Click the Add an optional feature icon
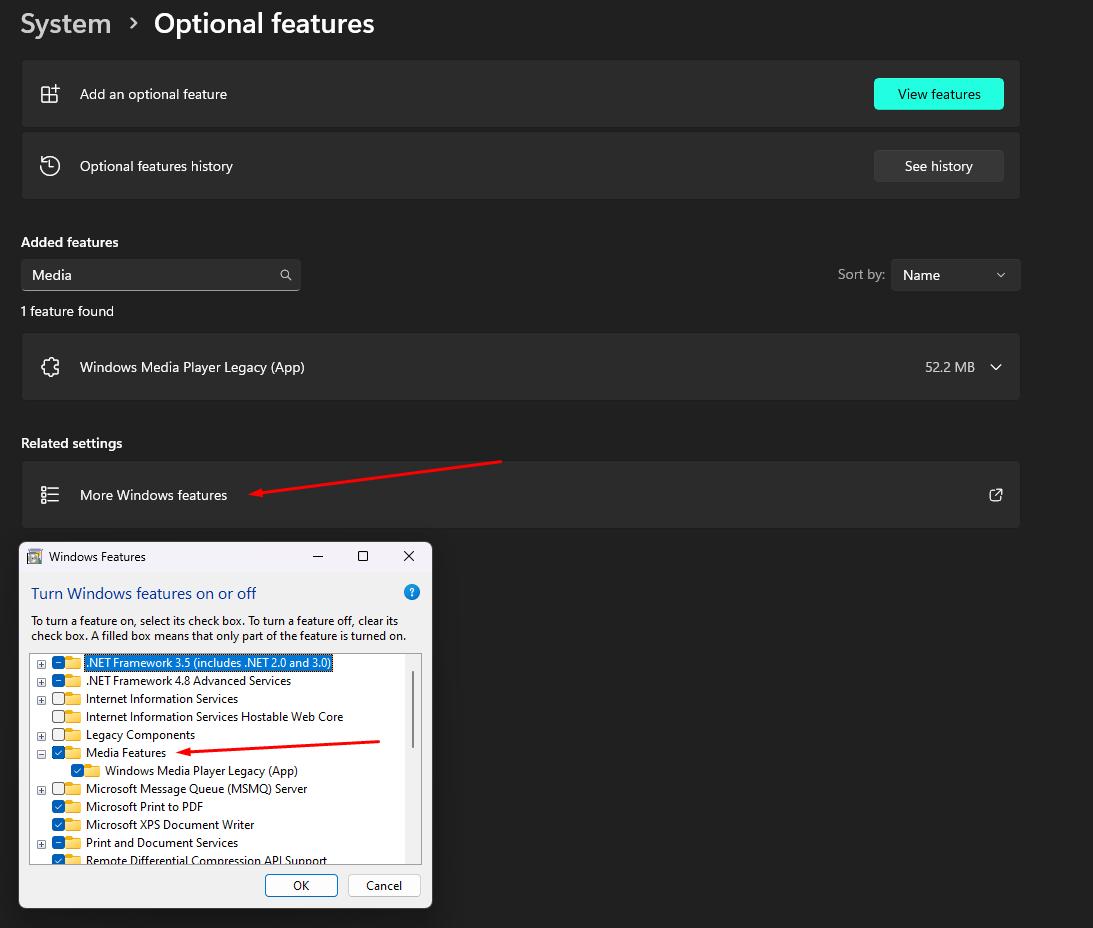Viewport: 1093px width, 928px height. [x=50, y=94]
